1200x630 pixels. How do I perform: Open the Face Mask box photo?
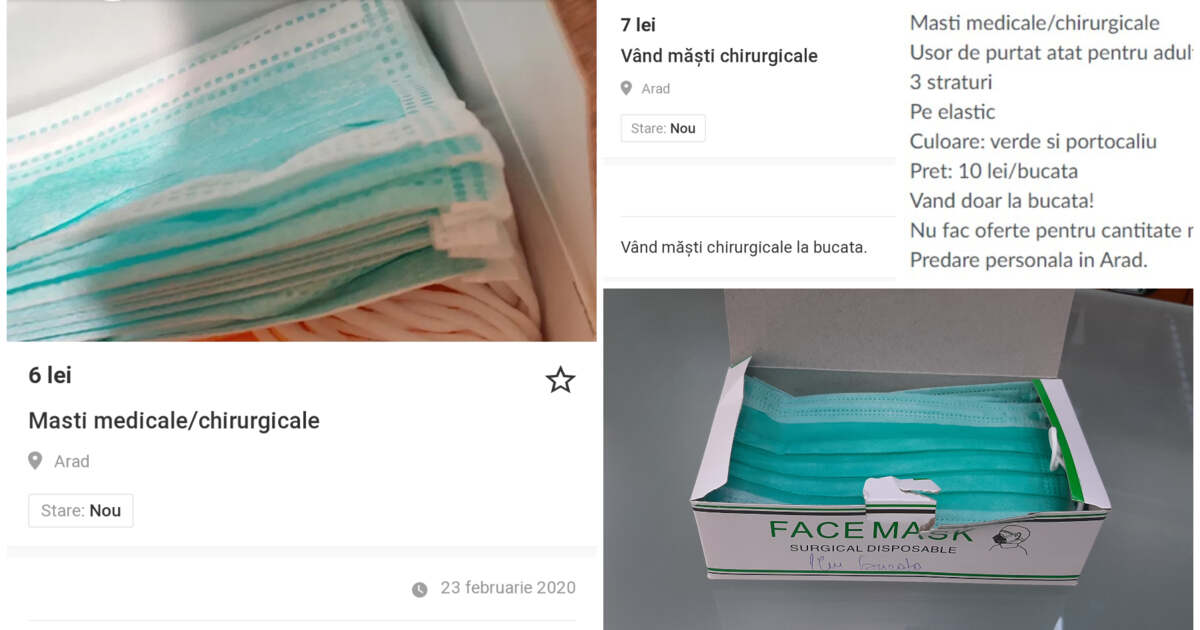tap(898, 459)
